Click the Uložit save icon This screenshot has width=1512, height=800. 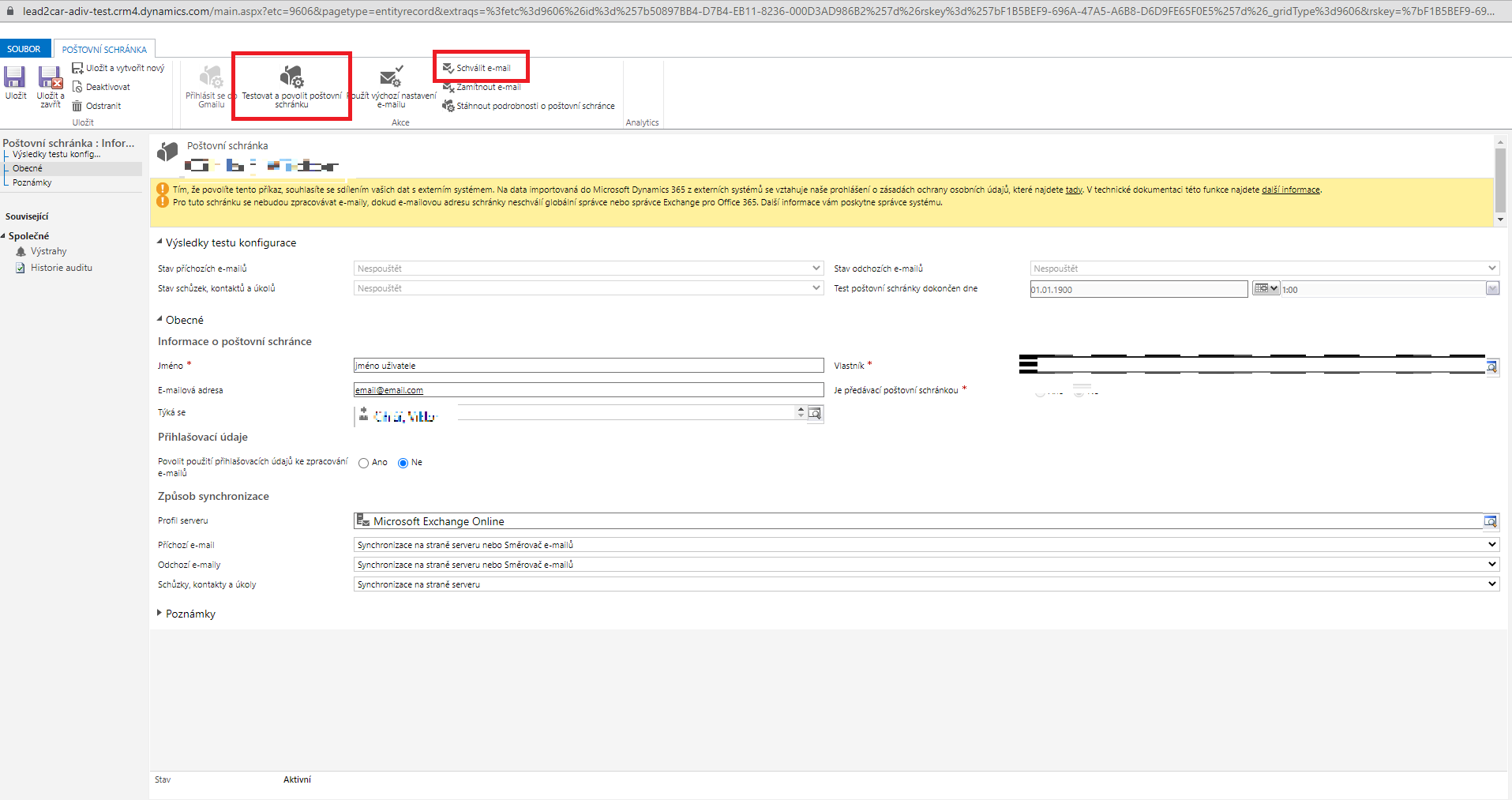[15, 77]
